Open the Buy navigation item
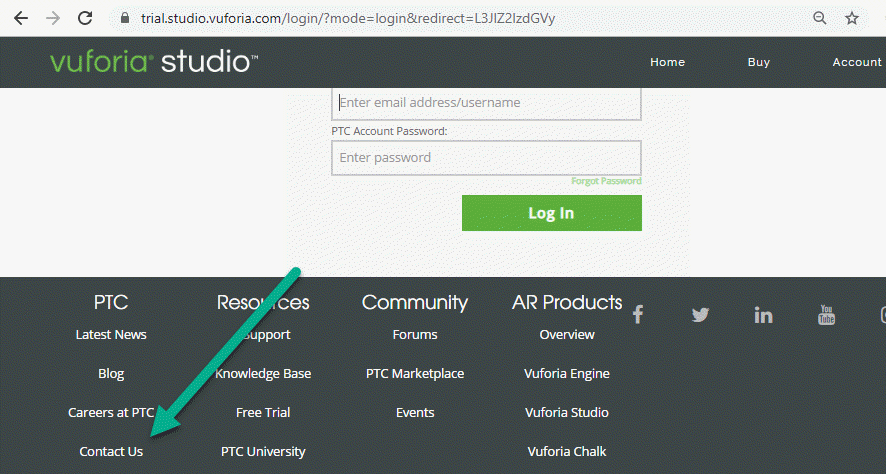 click(x=758, y=62)
